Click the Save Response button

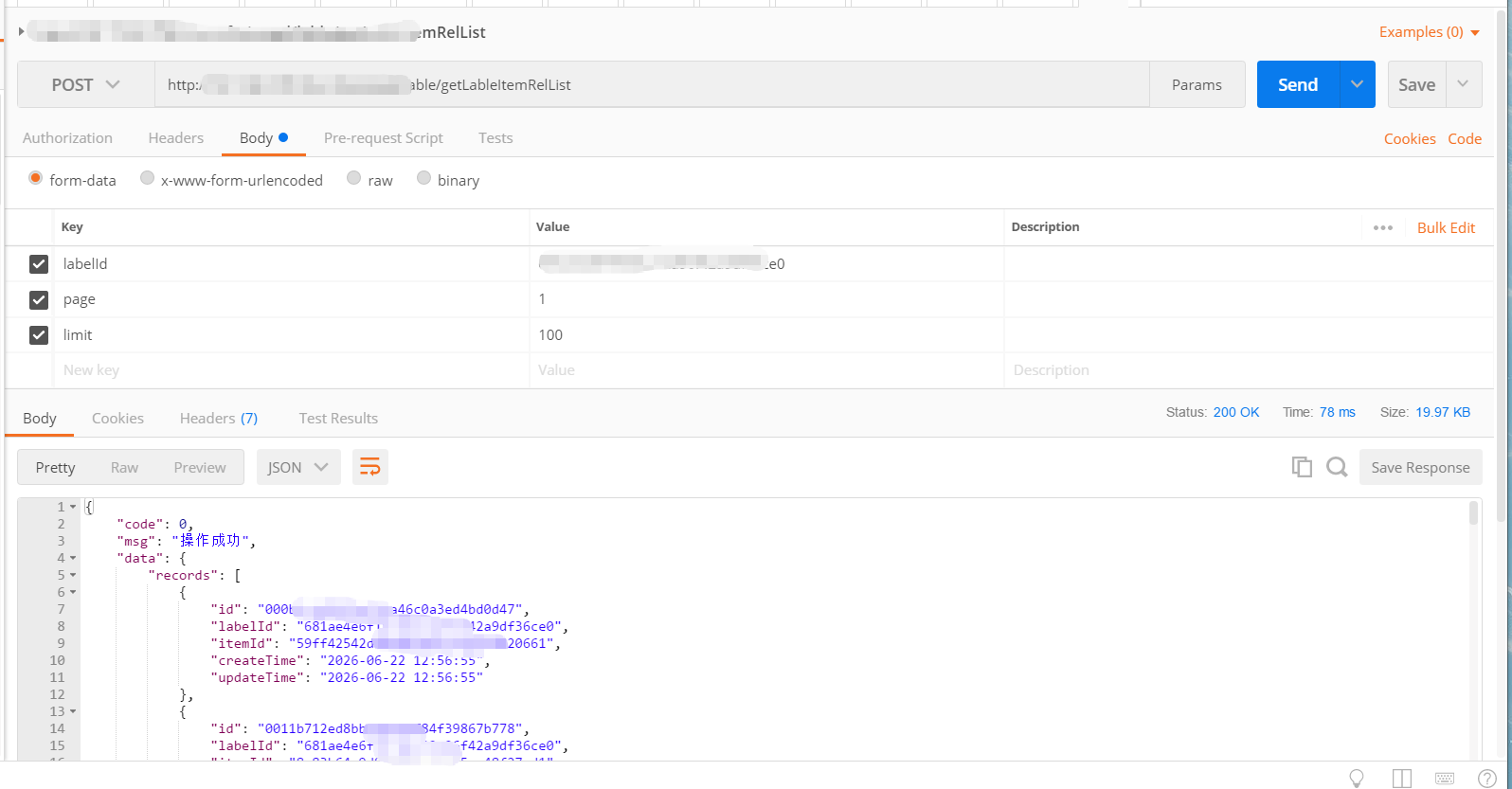coord(1420,467)
